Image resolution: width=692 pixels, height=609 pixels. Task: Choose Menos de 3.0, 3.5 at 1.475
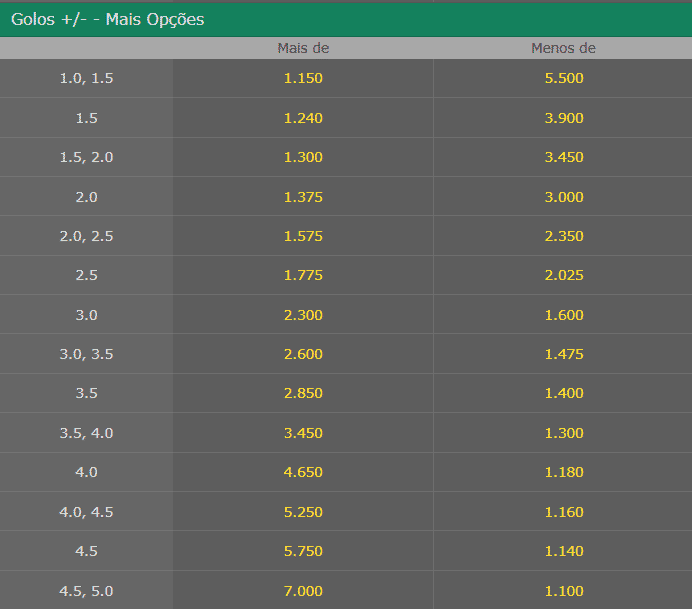563,354
